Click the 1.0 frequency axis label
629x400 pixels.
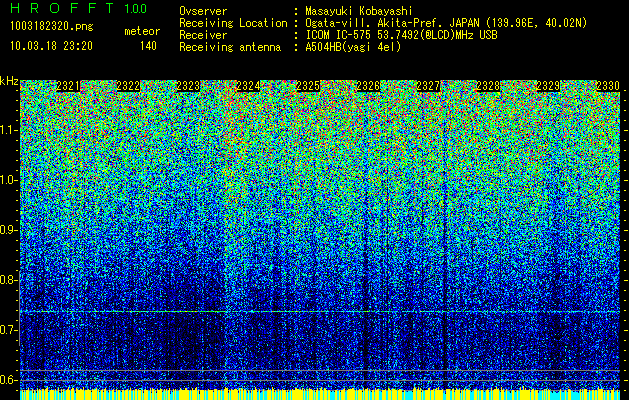click(8, 180)
